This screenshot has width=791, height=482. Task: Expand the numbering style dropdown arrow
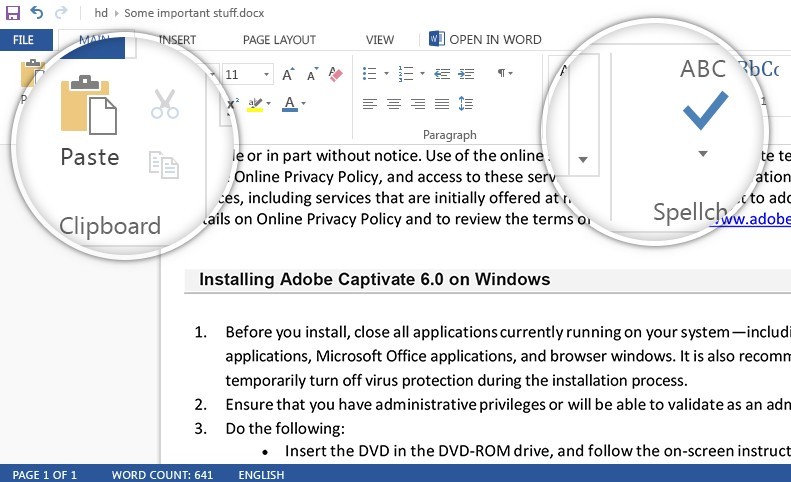(422, 74)
